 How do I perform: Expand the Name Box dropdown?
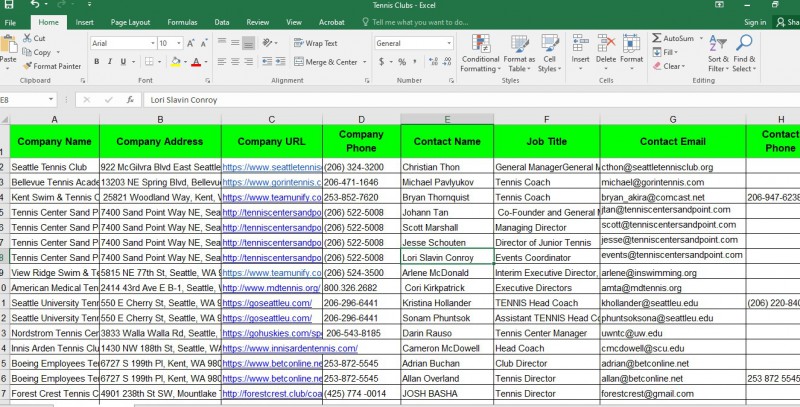(x=51, y=100)
